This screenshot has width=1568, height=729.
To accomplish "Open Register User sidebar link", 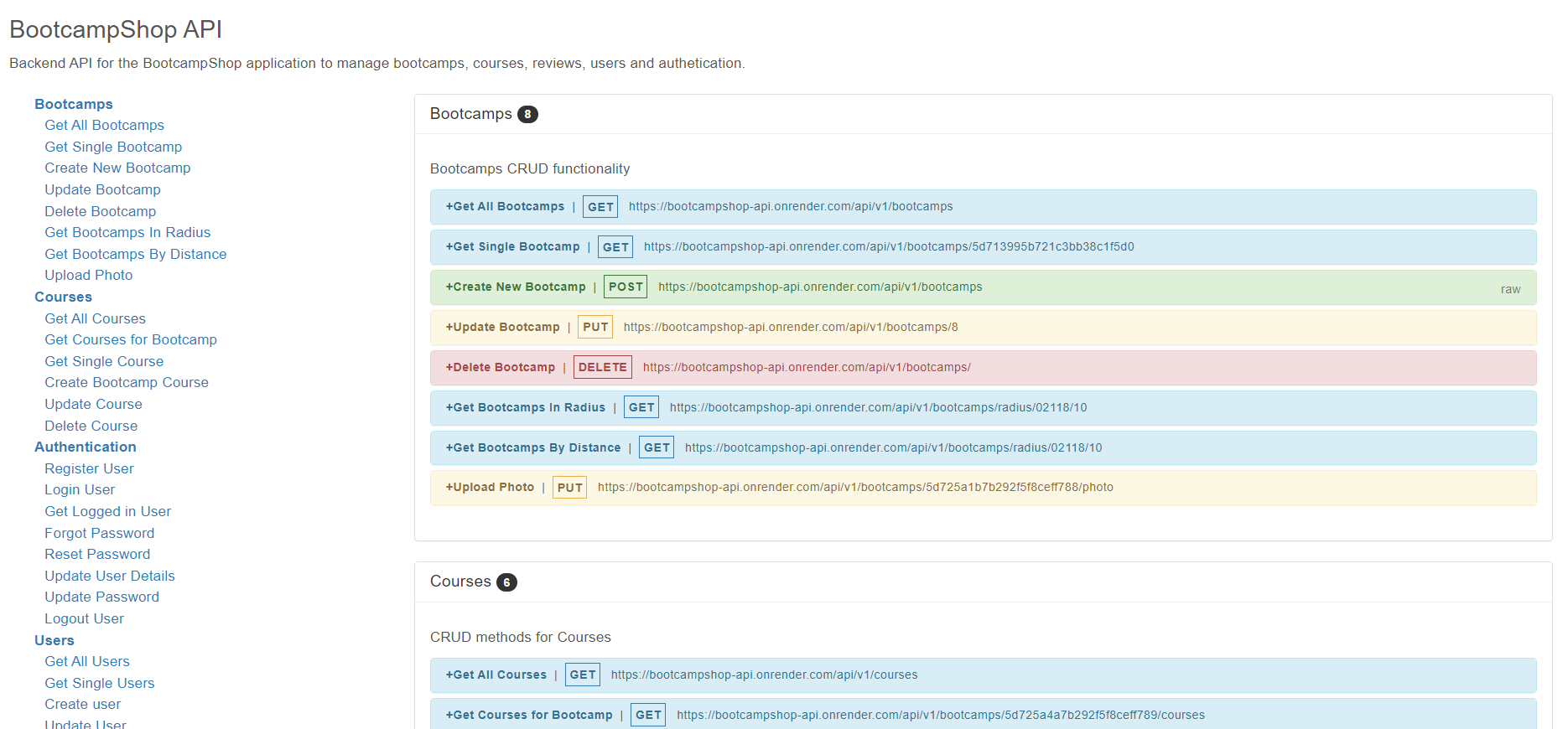I will click(x=89, y=468).
